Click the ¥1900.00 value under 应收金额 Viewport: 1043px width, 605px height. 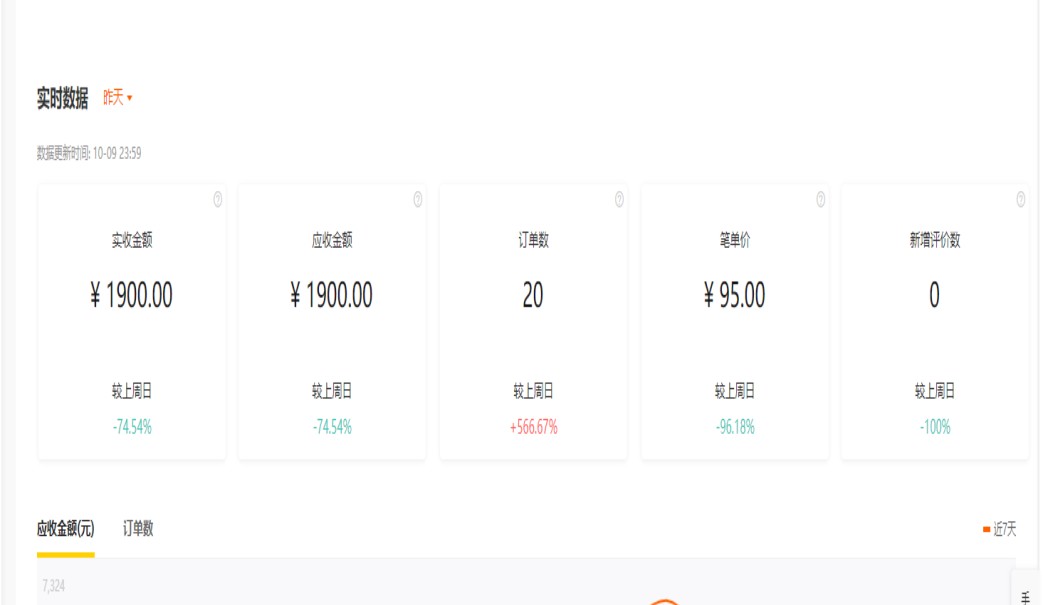click(x=332, y=295)
